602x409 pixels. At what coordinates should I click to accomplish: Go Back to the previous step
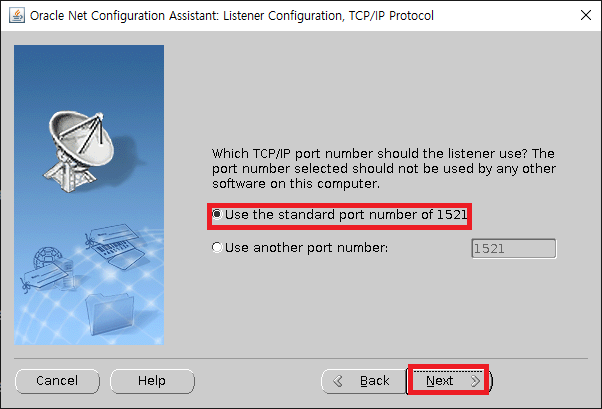pyautogui.click(x=363, y=381)
